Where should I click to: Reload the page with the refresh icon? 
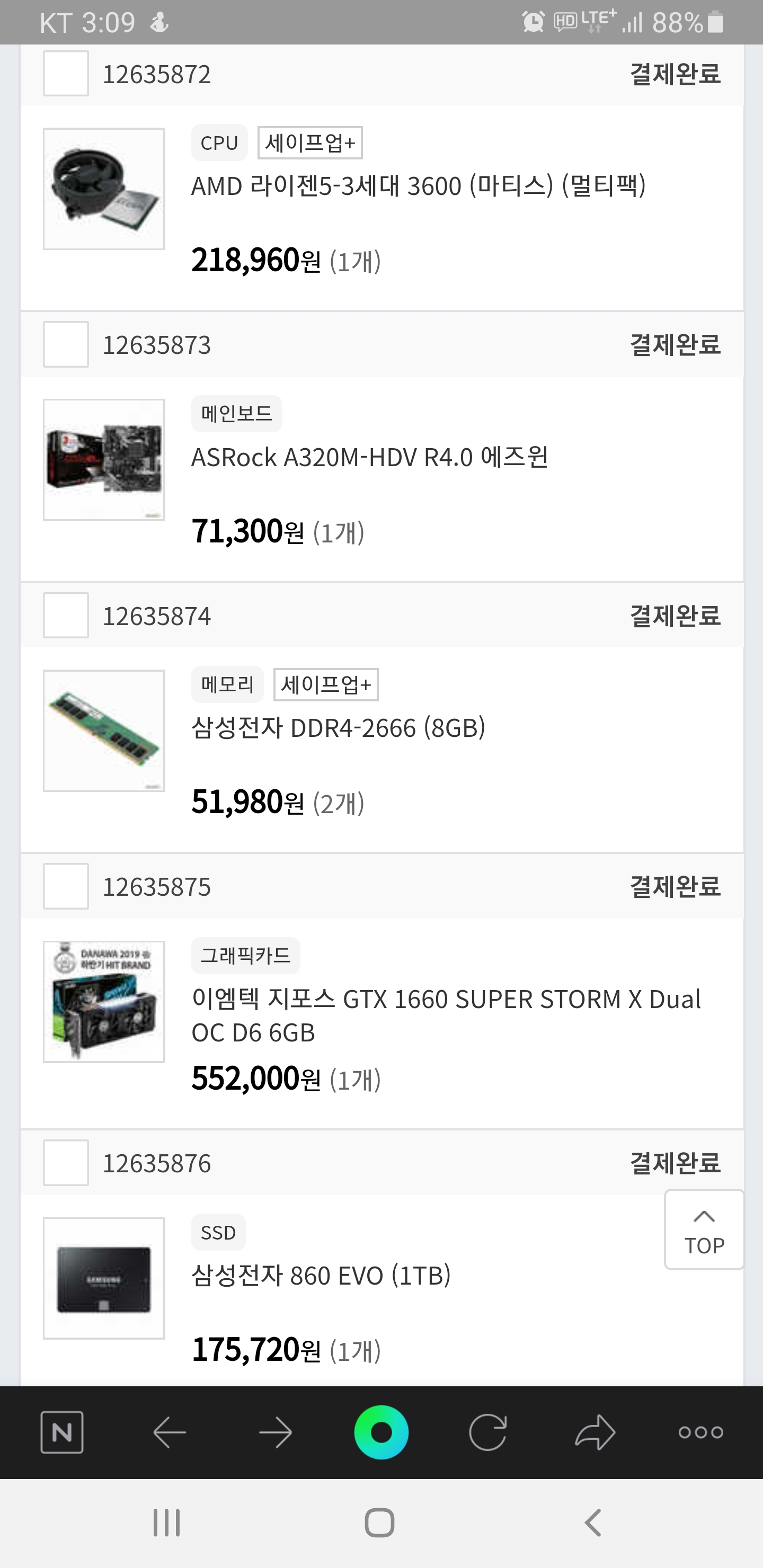(x=488, y=1432)
